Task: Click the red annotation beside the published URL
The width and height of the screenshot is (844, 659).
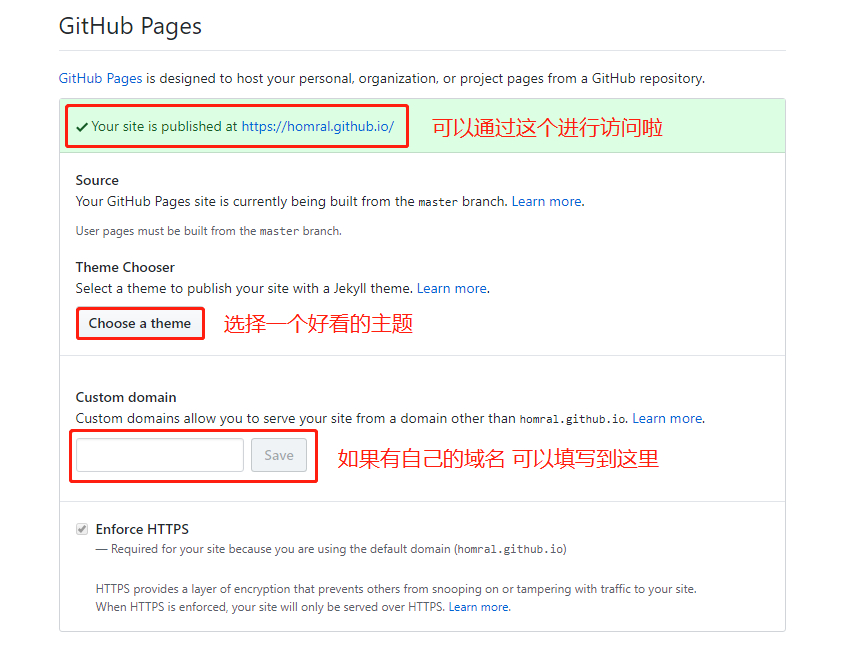Action: click(x=547, y=128)
